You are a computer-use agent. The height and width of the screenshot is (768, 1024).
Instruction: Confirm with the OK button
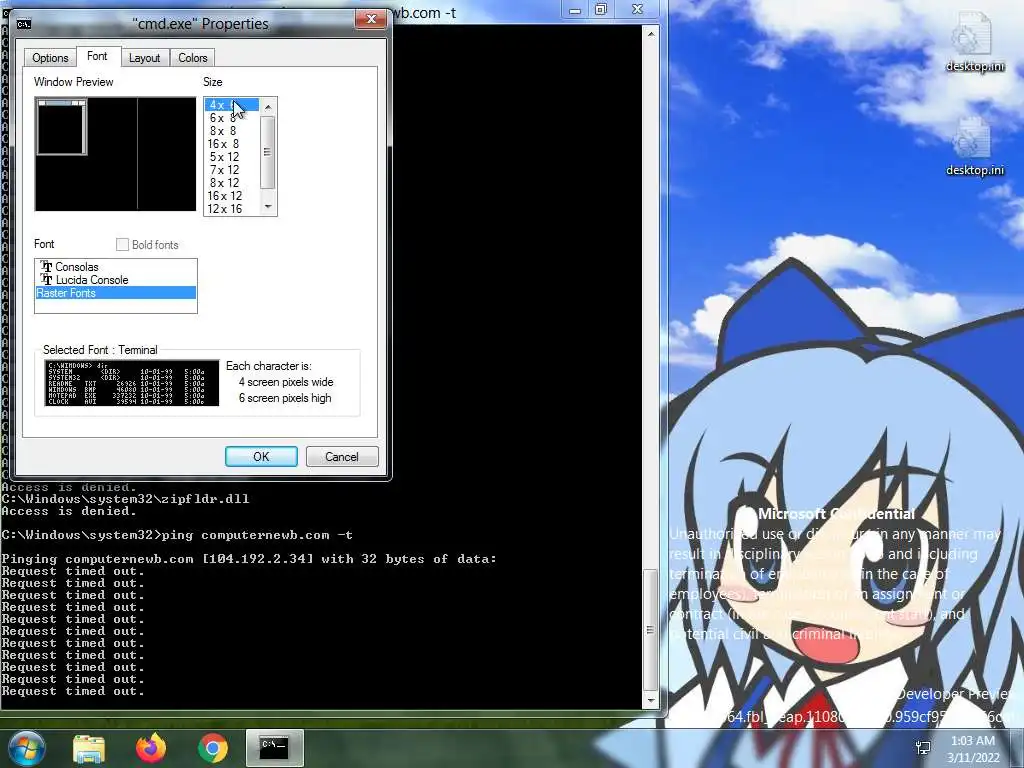(x=261, y=456)
